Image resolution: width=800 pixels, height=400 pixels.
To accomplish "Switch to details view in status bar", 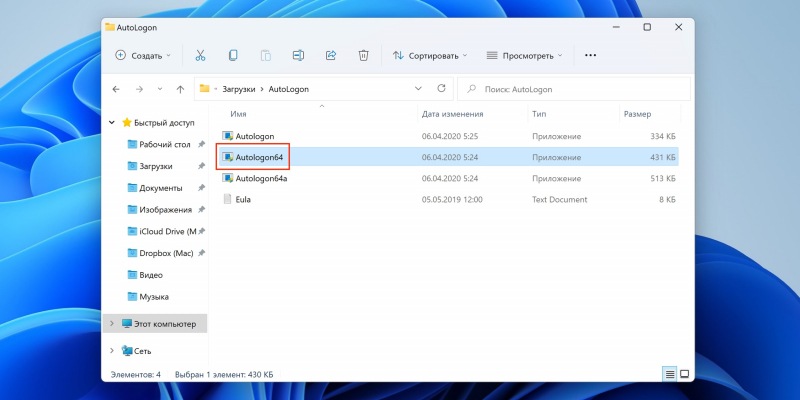I will pos(670,374).
